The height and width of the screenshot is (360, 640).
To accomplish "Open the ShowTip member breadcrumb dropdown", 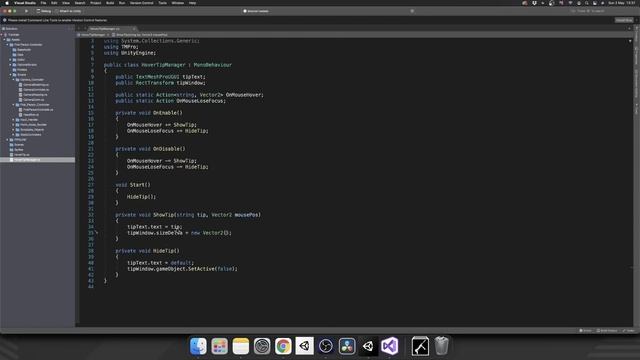I will point(140,35).
